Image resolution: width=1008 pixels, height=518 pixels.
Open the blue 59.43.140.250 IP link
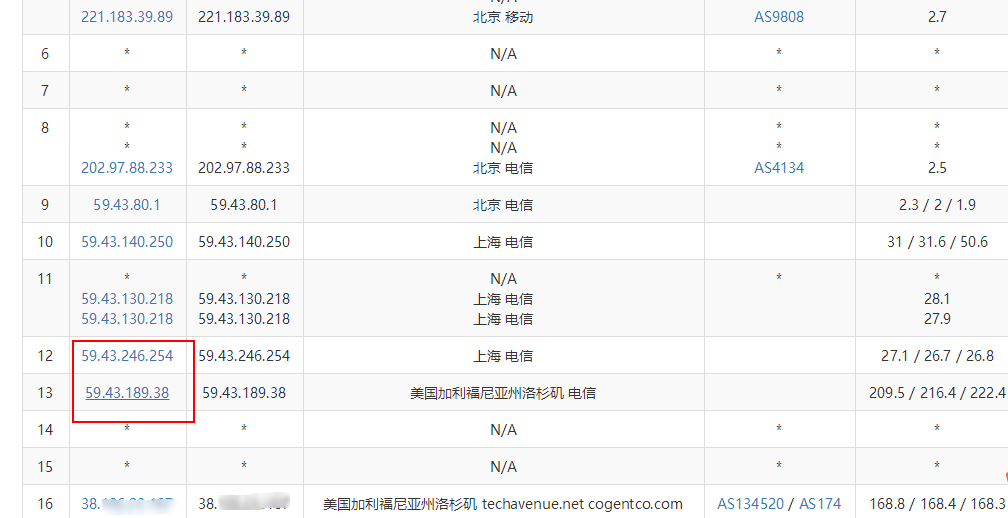127,242
